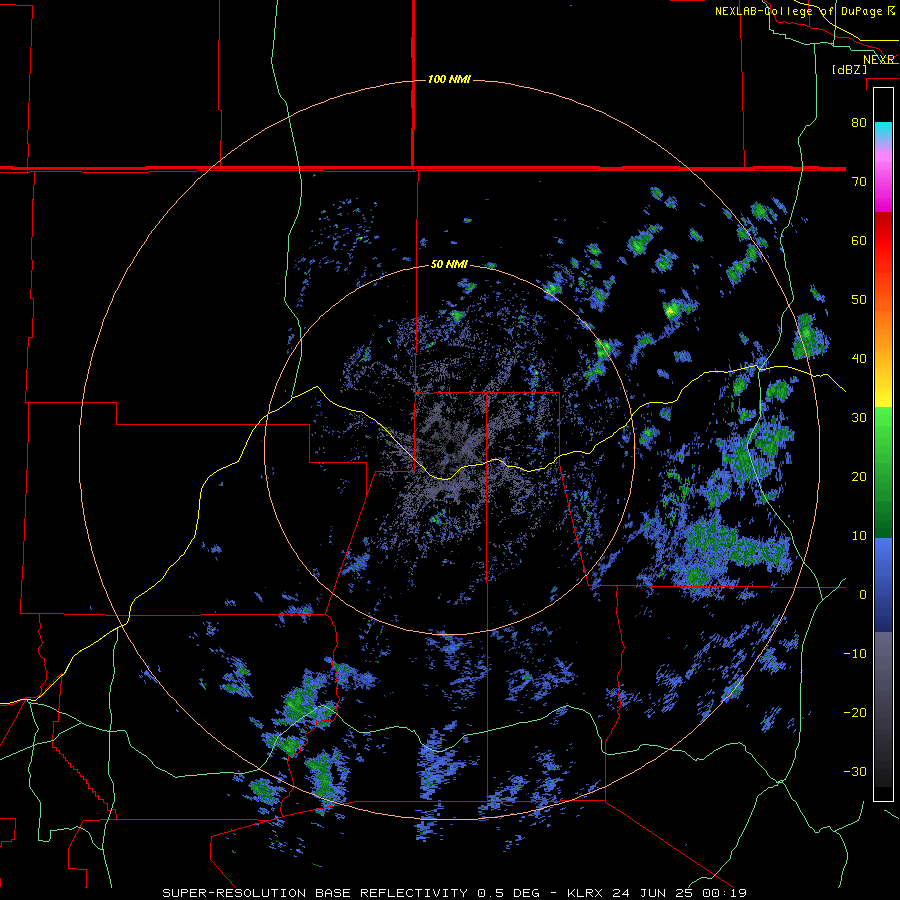The height and width of the screenshot is (900, 900).
Task: Click the 00:19 timestamp in the caption
Action: [x=724, y=893]
